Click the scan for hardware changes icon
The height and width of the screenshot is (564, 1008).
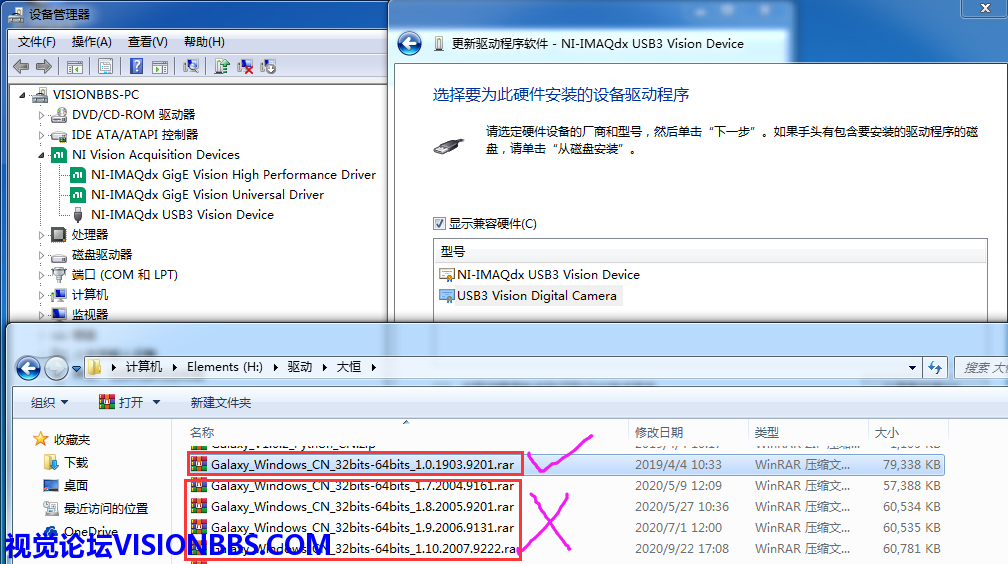[190, 67]
